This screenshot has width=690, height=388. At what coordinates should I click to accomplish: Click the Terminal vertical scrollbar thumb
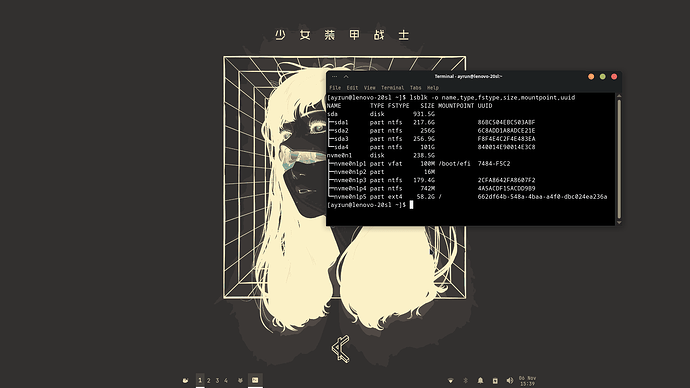pos(619,158)
